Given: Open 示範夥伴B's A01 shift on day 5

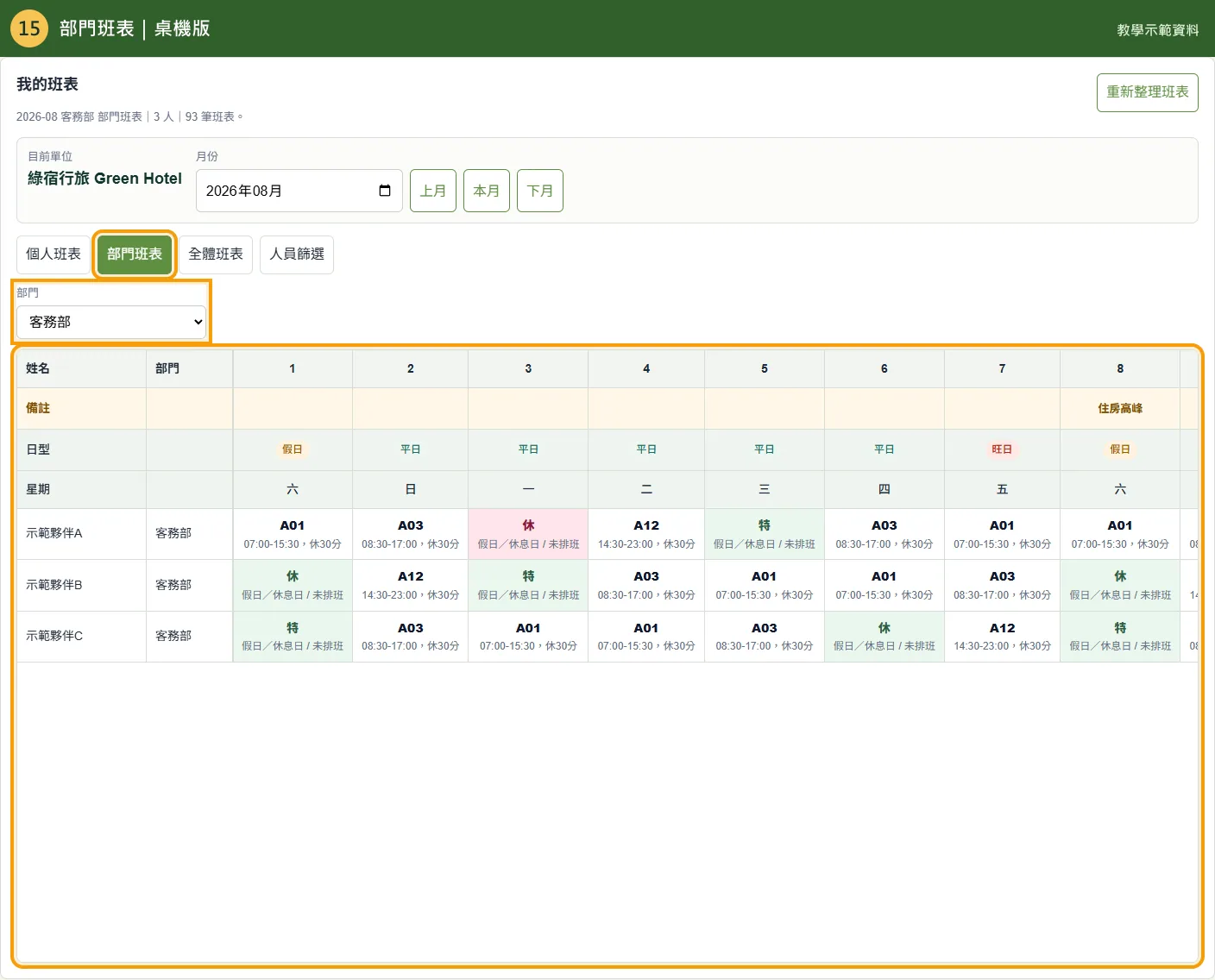Looking at the screenshot, I should tap(765, 585).
